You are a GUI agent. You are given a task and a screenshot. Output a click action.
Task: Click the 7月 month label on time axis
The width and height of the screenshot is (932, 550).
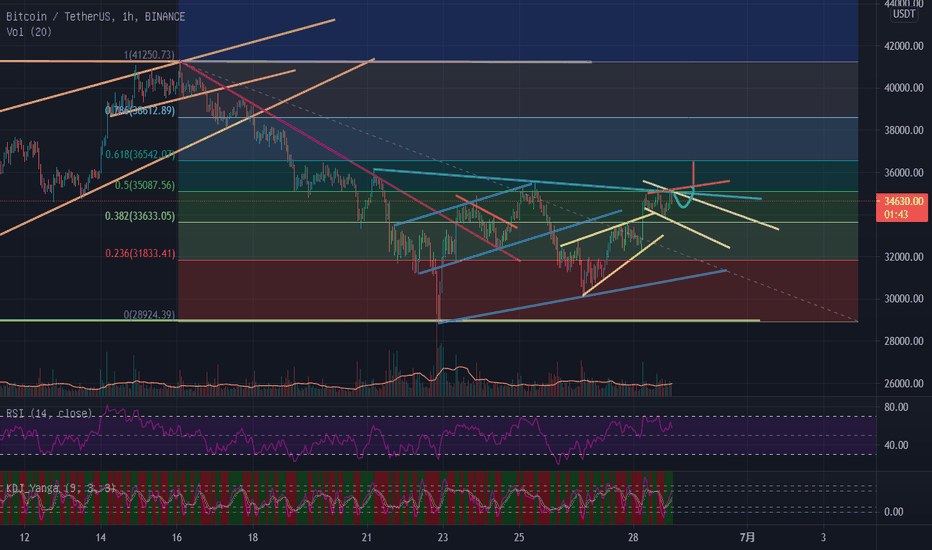point(748,538)
